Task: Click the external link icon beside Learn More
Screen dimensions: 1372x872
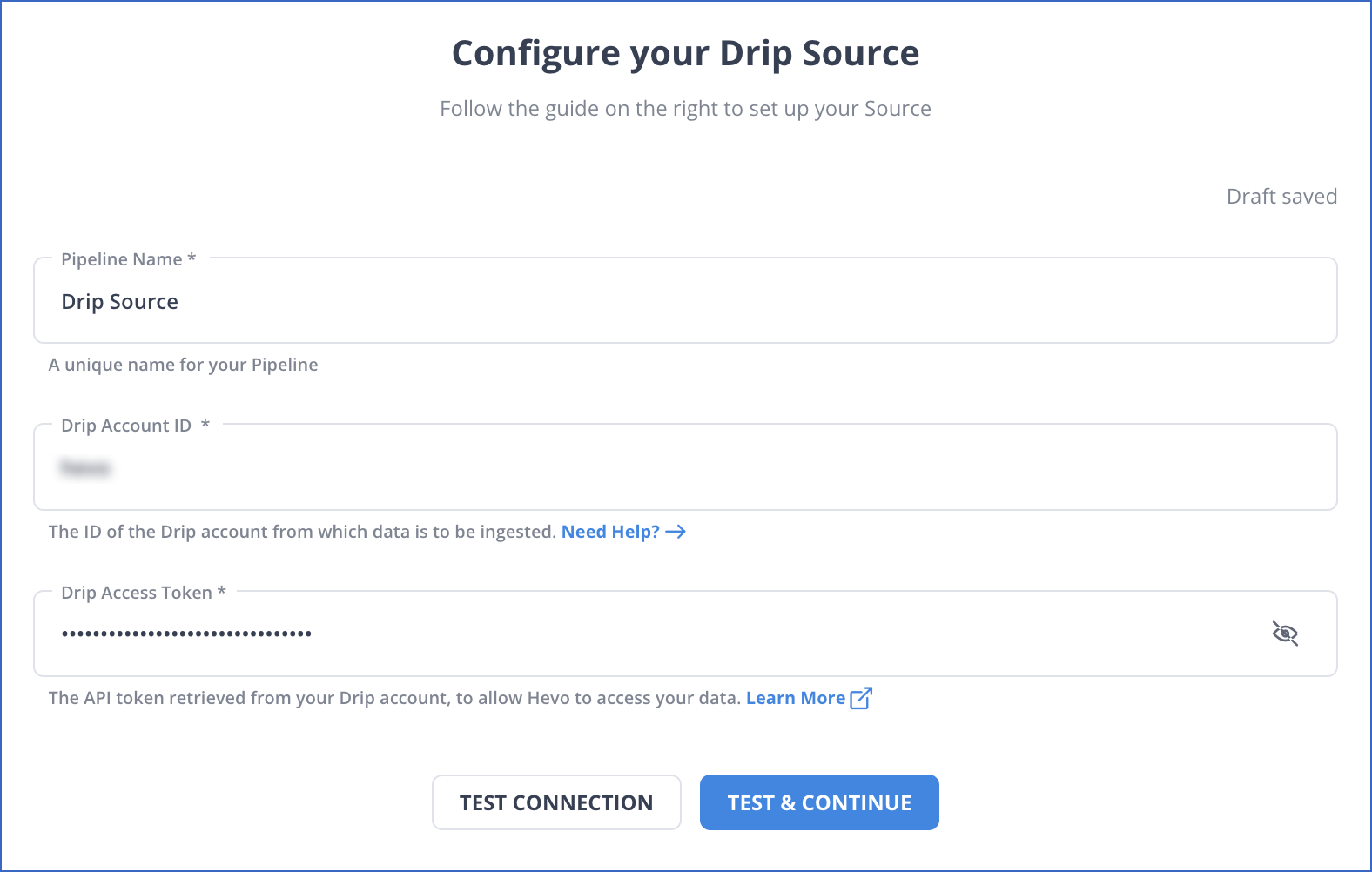Action: pyautogui.click(x=861, y=698)
